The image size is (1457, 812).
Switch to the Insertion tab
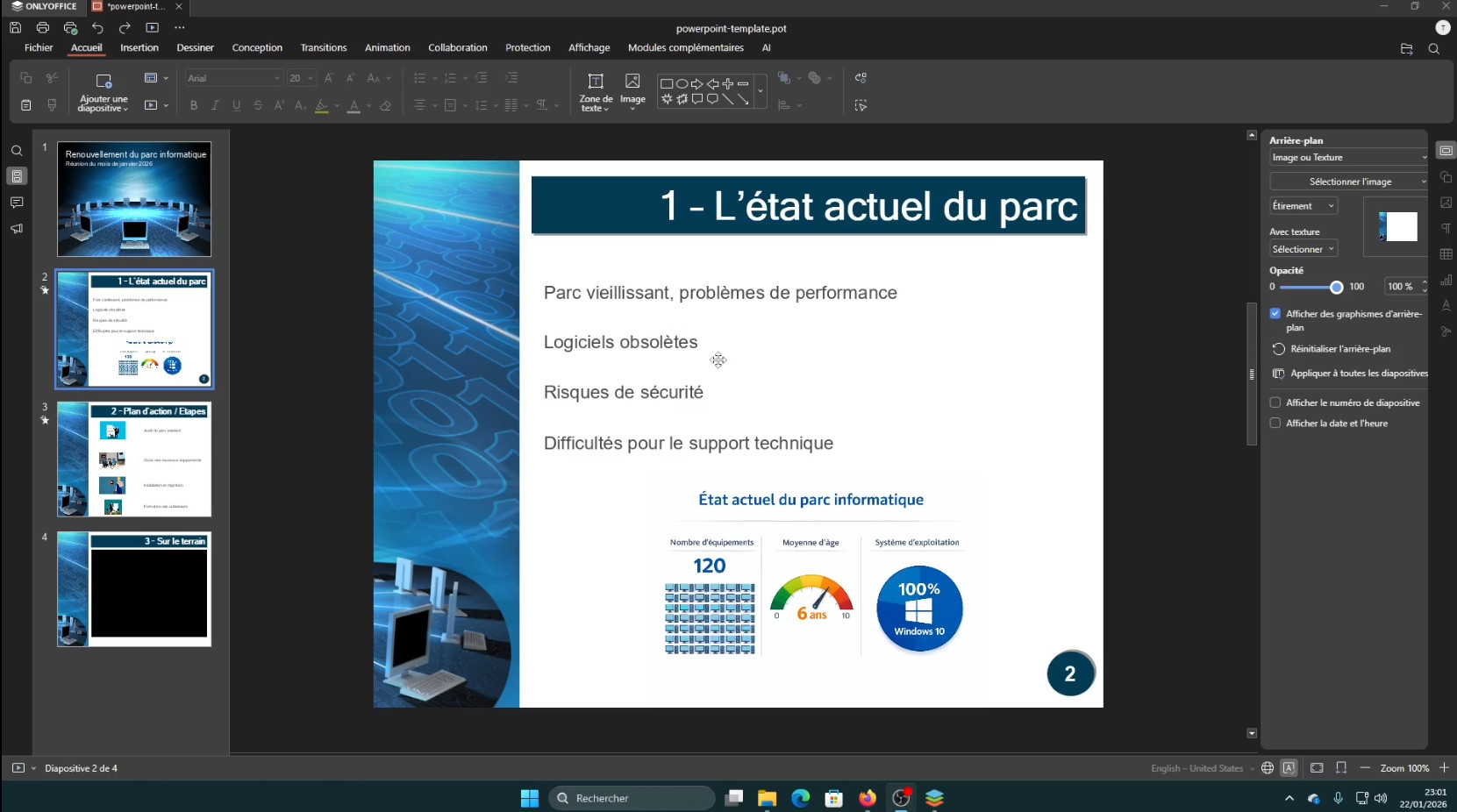point(139,48)
